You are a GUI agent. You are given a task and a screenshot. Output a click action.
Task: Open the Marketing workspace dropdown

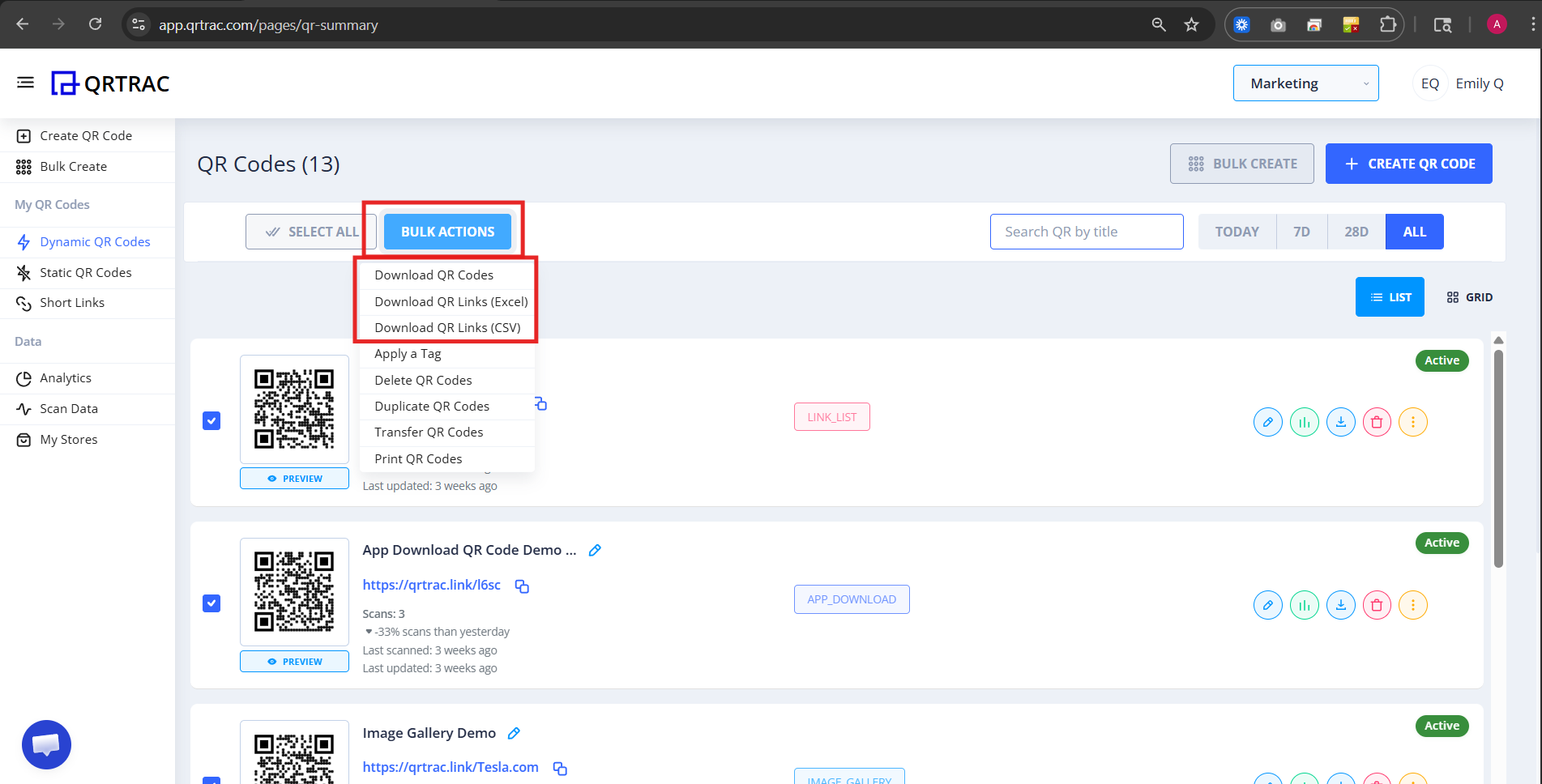pyautogui.click(x=1305, y=83)
